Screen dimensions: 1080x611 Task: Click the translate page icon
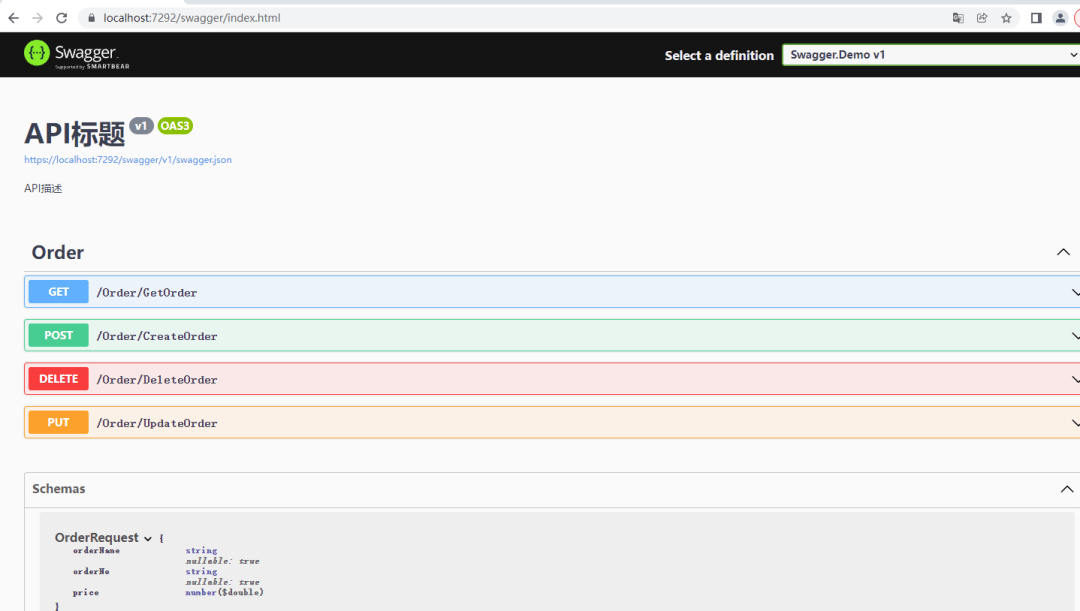[958, 18]
